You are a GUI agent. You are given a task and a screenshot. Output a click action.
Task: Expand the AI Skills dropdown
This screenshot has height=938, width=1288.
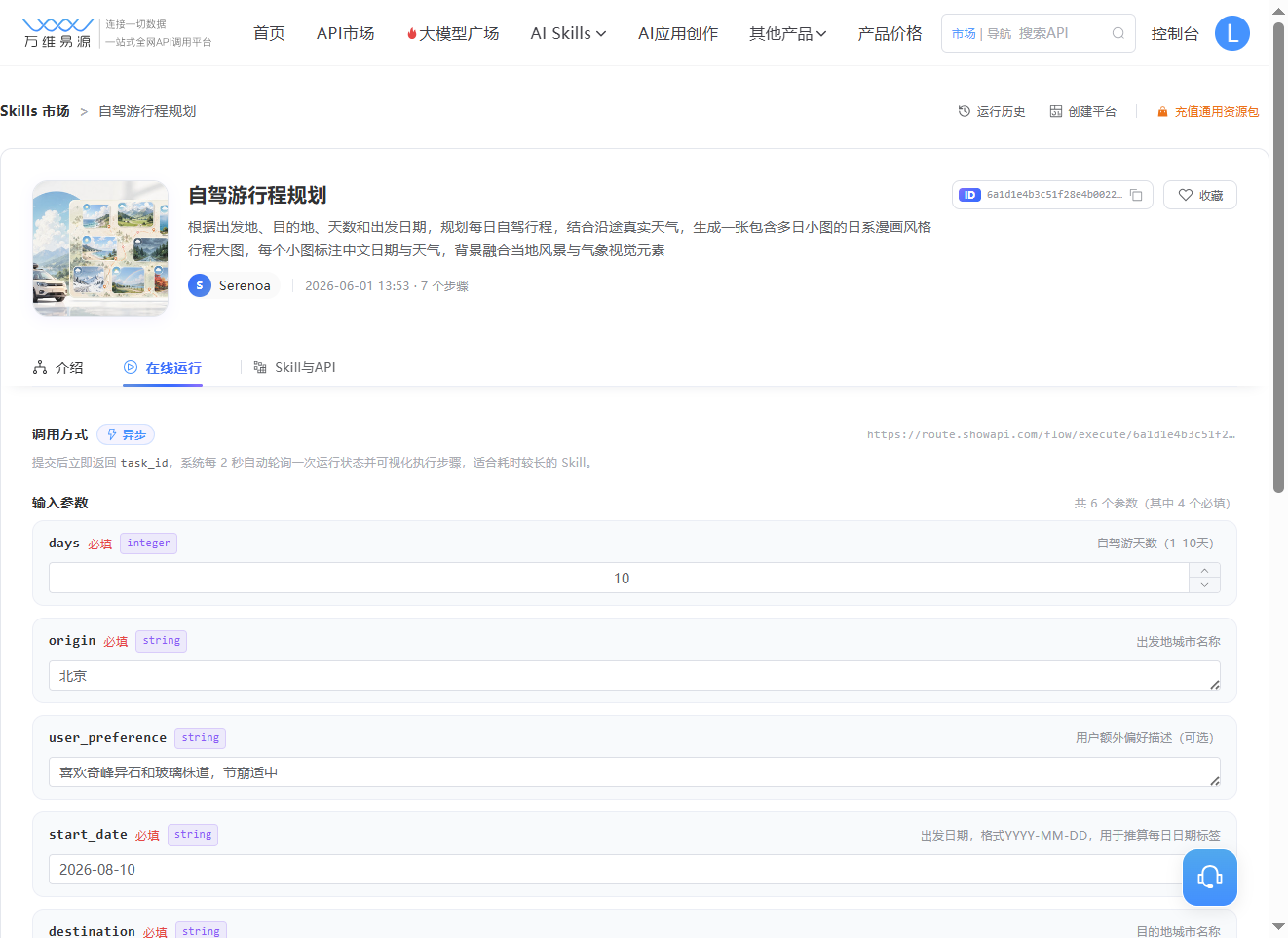pos(568,33)
